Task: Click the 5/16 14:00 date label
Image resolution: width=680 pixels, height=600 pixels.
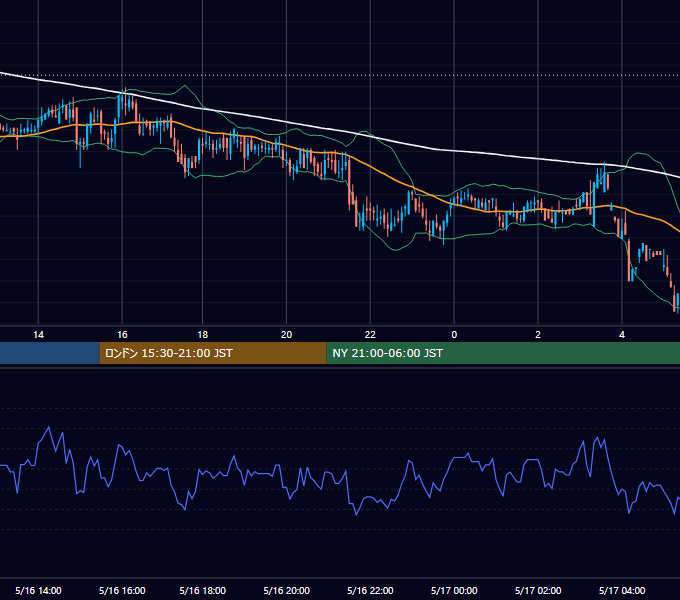Action: 38,590
